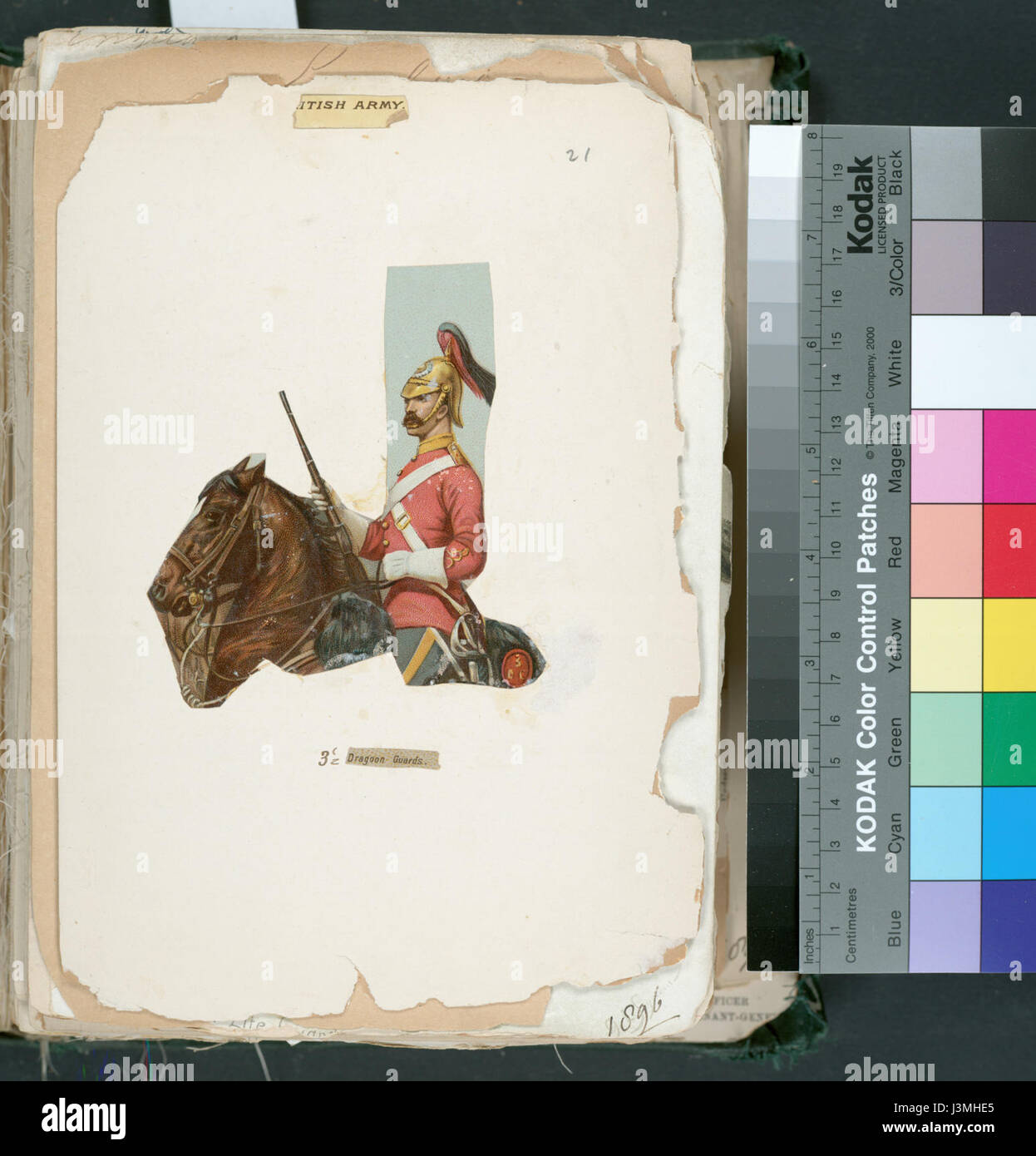Click the bright yellow color patch
The height and width of the screenshot is (1156, 1036).
coord(1009,645)
